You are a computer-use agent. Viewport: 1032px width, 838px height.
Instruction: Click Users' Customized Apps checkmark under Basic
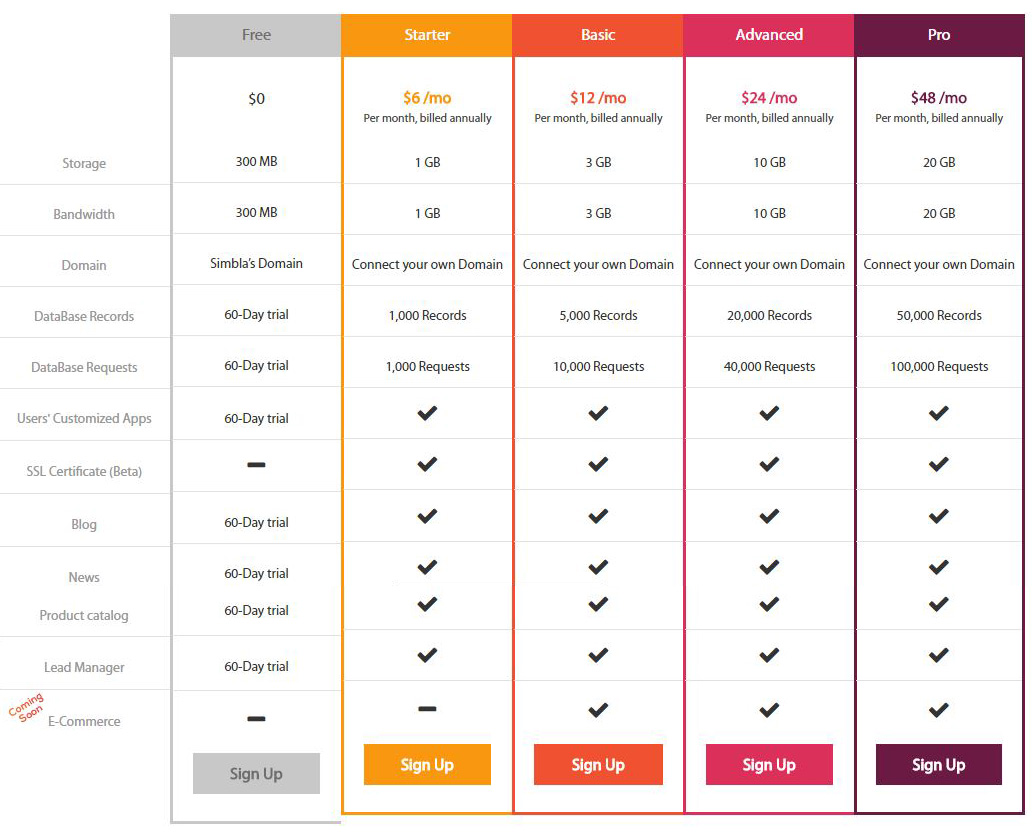point(598,413)
